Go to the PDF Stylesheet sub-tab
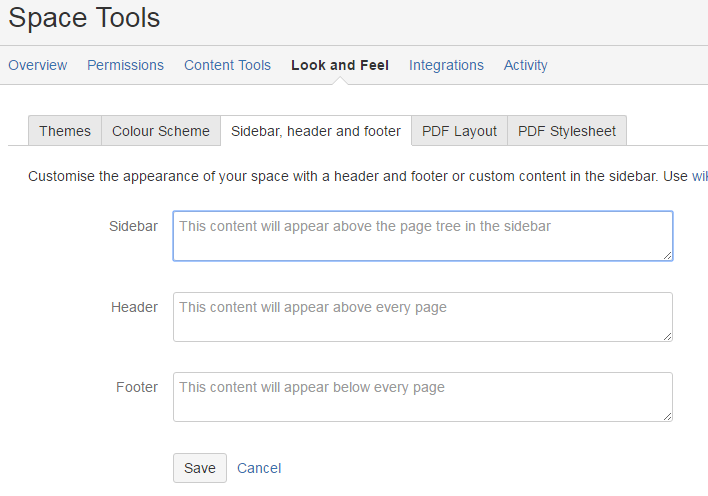 tap(567, 131)
